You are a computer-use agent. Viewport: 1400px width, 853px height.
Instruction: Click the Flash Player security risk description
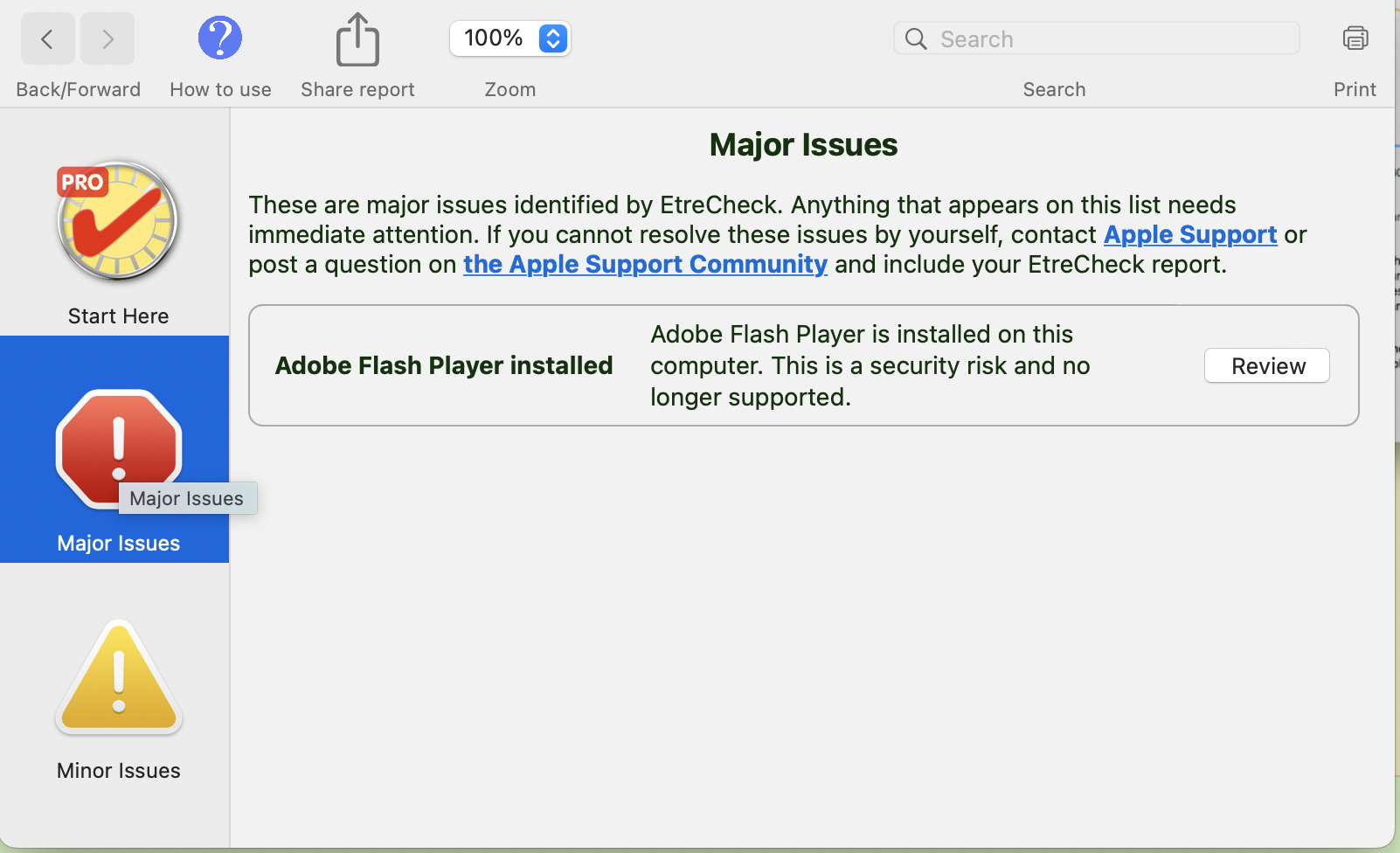pyautogui.click(x=870, y=365)
